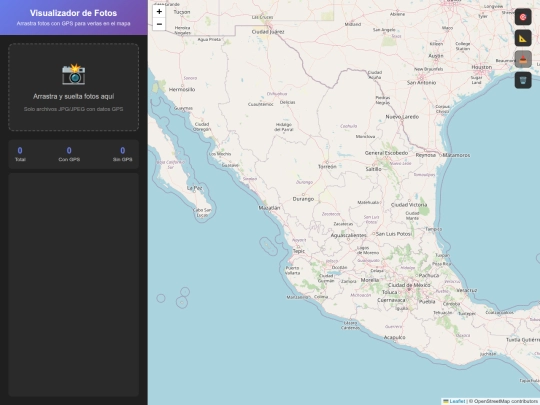The width and height of the screenshot is (540, 405).
Task: Click the 'Torreón' city label
Action: (x=327, y=167)
